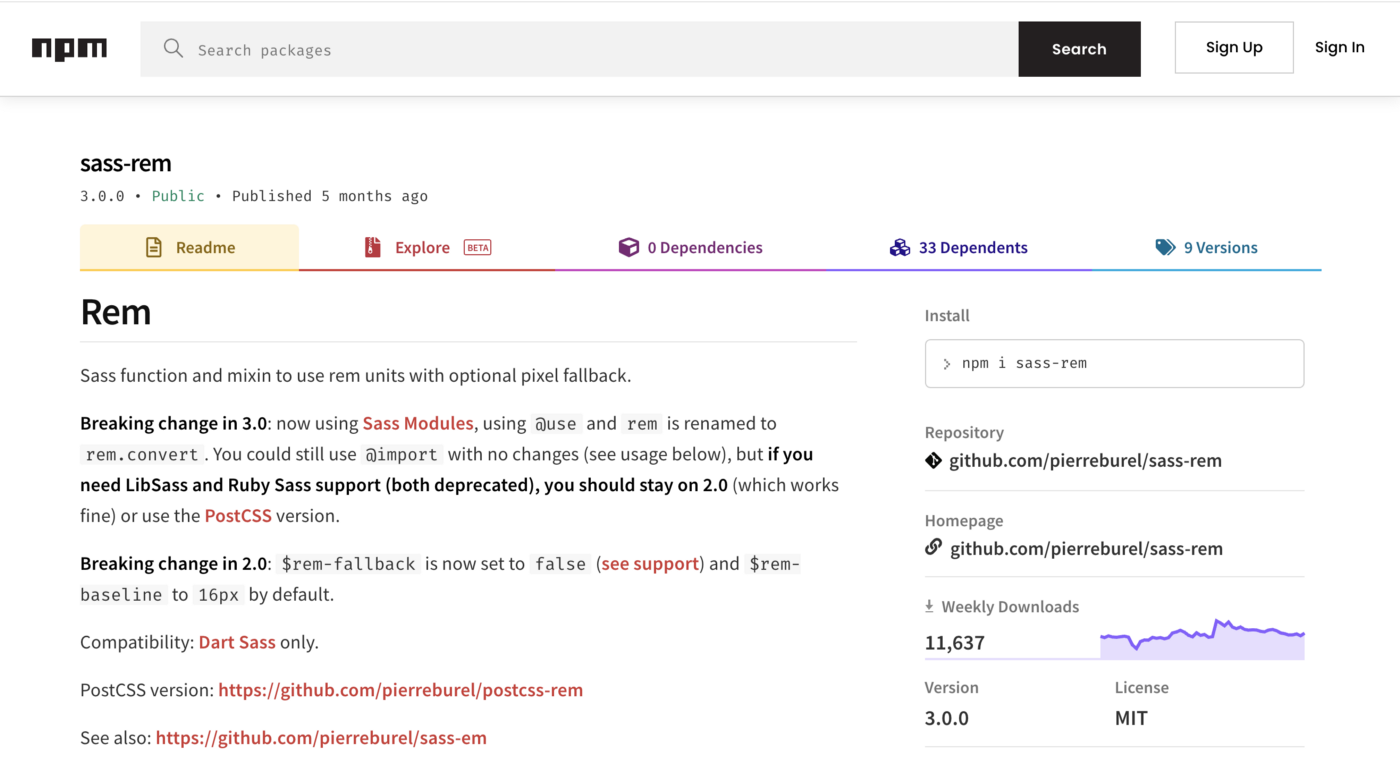Viewport: 1400px width, 763px height.
Task: Click the $rem-fallback code snippet
Action: pyautogui.click(x=348, y=564)
